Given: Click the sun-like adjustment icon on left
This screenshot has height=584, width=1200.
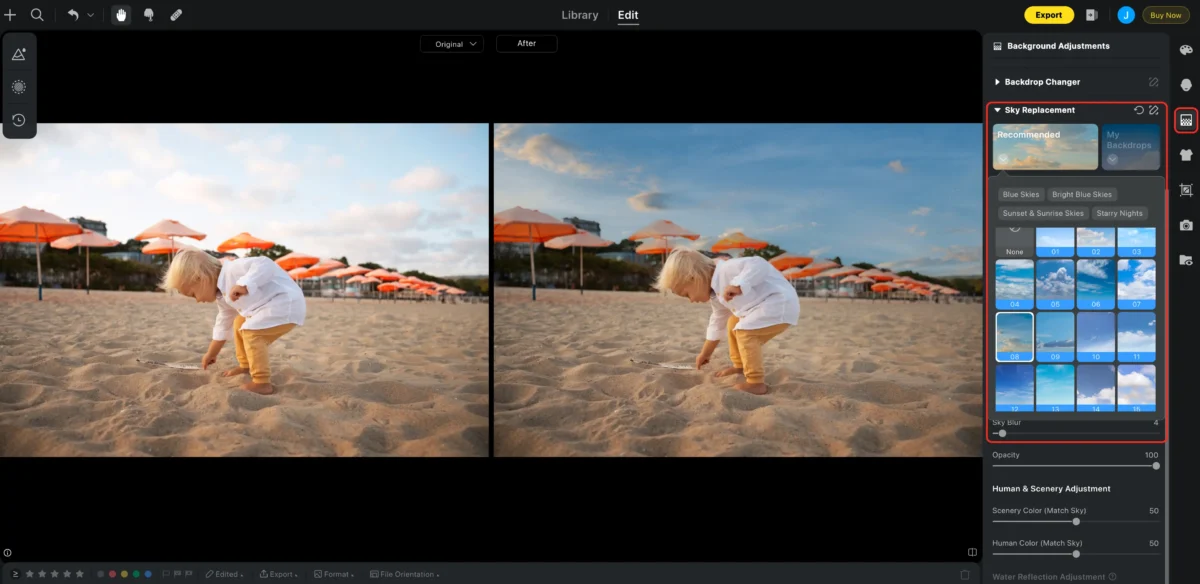Looking at the screenshot, I should [19, 87].
